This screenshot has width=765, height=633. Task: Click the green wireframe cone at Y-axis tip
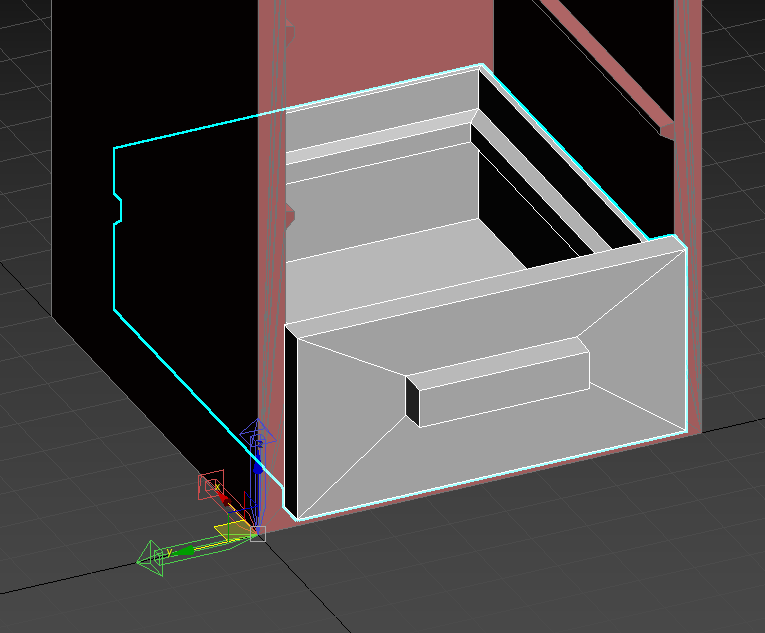tap(151, 558)
